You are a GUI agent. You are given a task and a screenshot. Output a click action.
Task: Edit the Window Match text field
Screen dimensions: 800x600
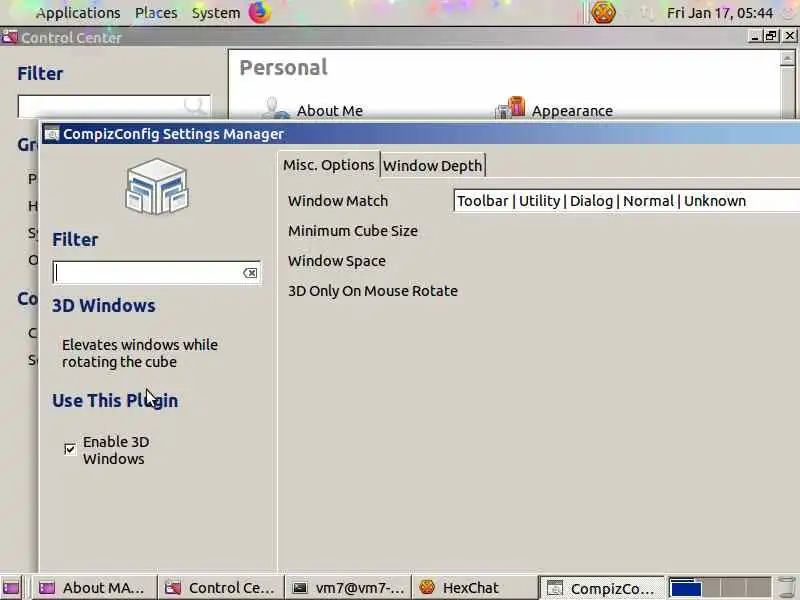(627, 201)
